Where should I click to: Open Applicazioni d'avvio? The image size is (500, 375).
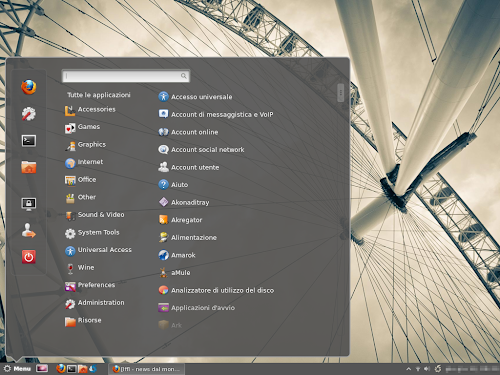click(x=197, y=308)
